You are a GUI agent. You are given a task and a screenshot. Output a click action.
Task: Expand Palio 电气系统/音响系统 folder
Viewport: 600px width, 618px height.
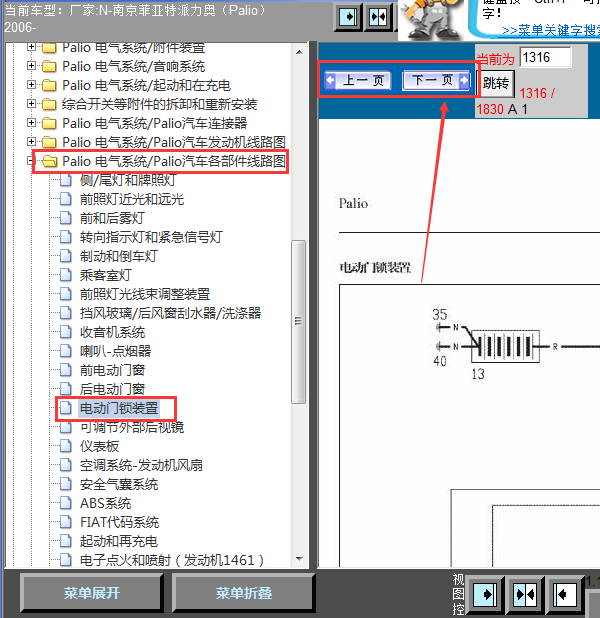pyautogui.click(x=31, y=66)
